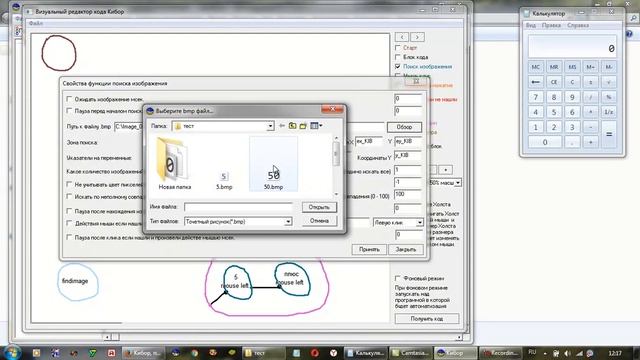640x360 pixels.
Task: Click the file list vertical scrollbar
Action: 336,166
